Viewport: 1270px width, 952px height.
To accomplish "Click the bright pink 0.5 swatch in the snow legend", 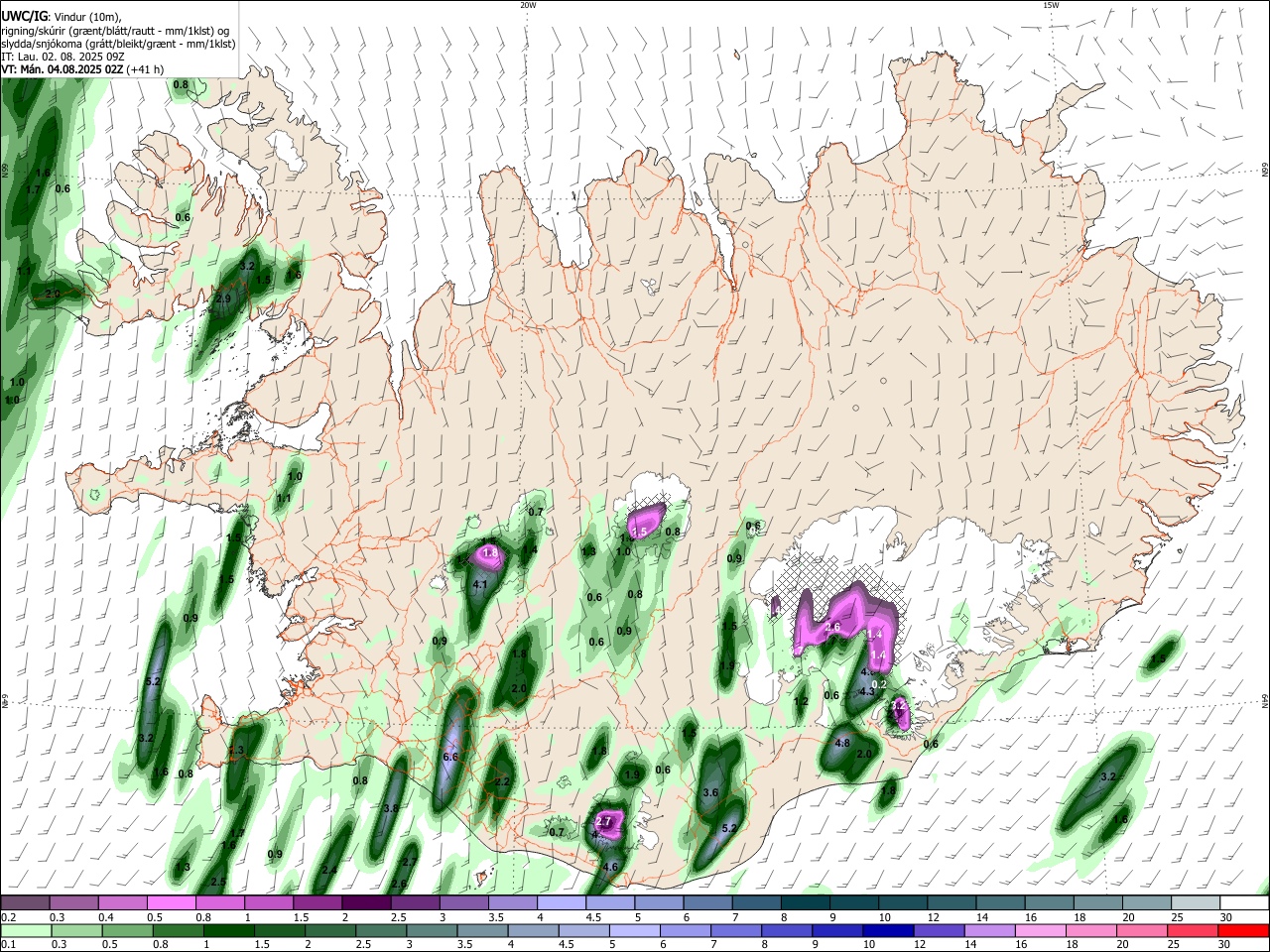I will point(172,902).
